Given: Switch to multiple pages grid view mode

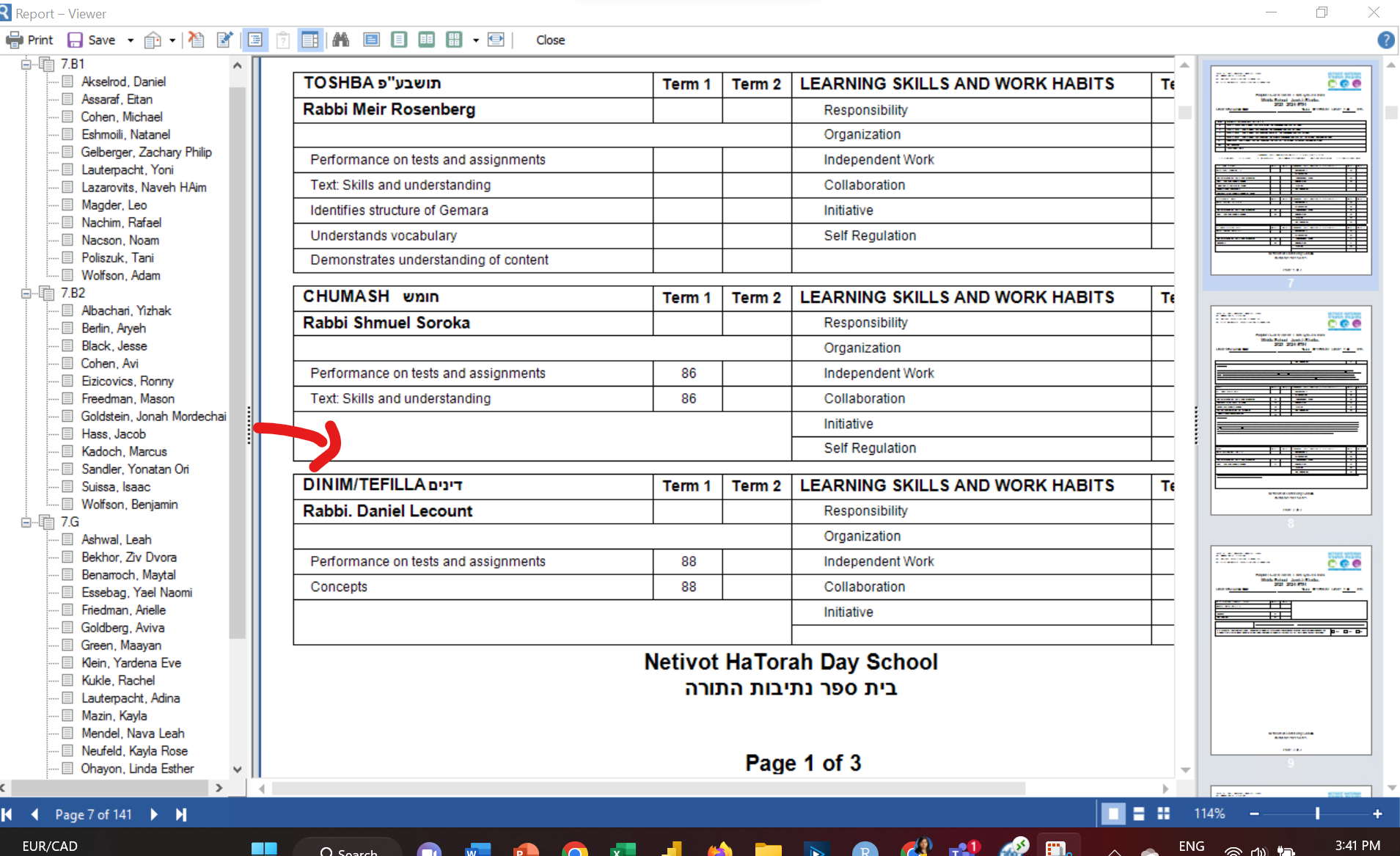Looking at the screenshot, I should (x=1164, y=813).
